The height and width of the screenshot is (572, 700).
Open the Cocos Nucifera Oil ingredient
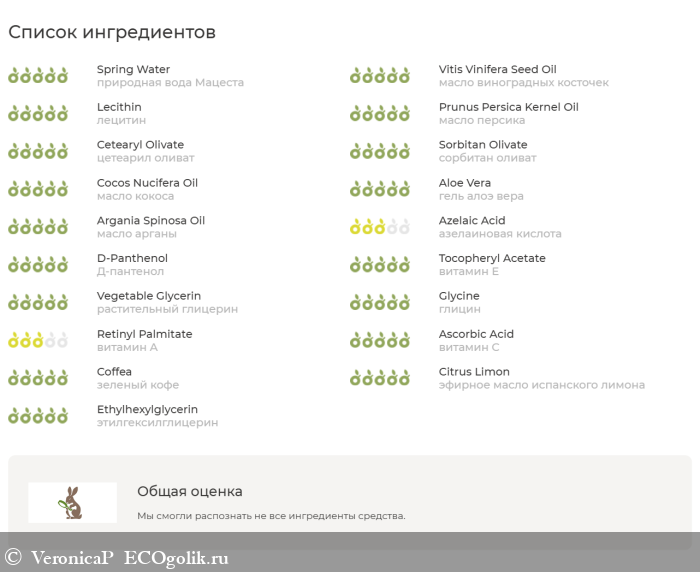point(147,183)
